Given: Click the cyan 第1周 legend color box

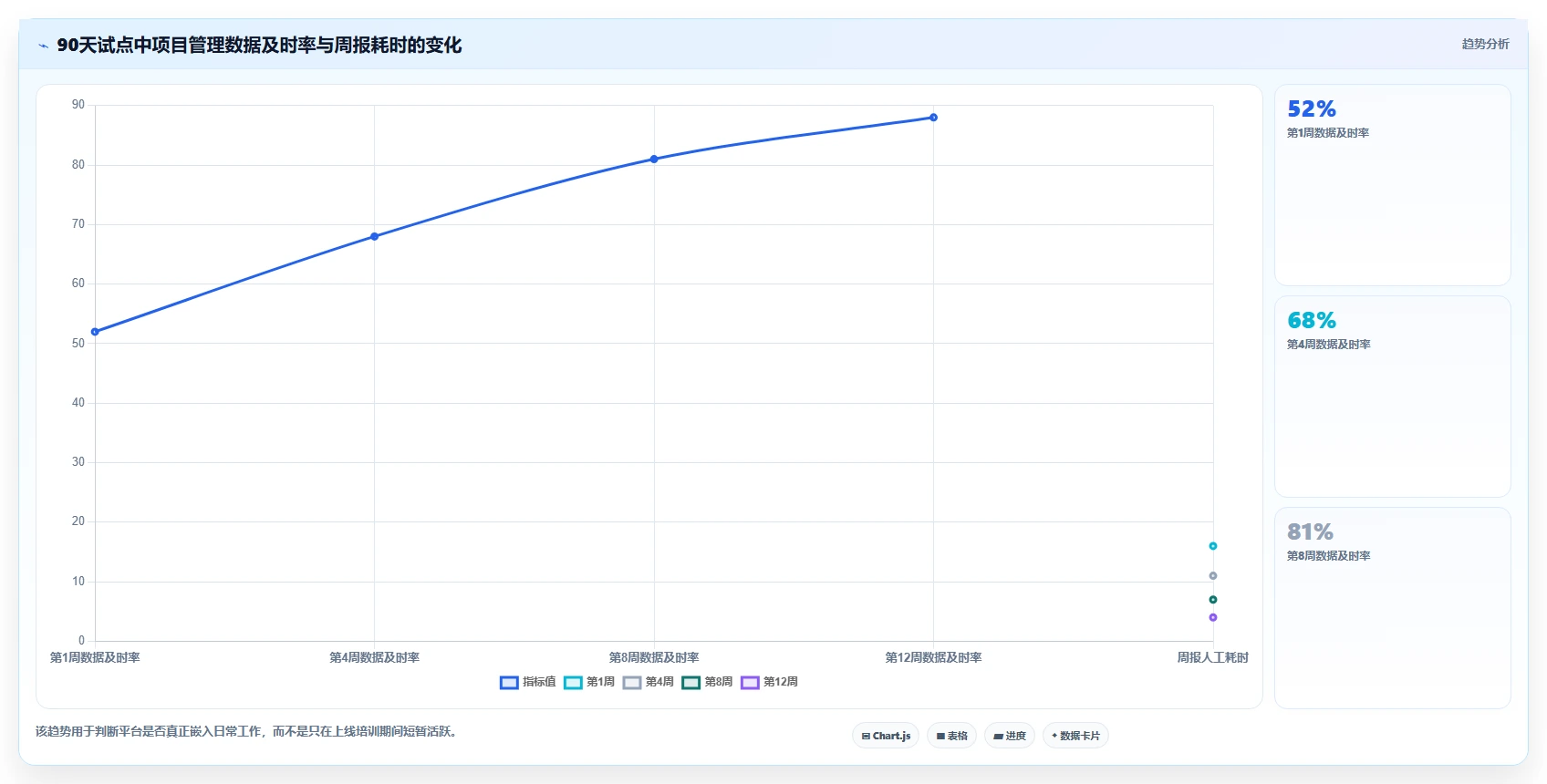Looking at the screenshot, I should point(573,683).
